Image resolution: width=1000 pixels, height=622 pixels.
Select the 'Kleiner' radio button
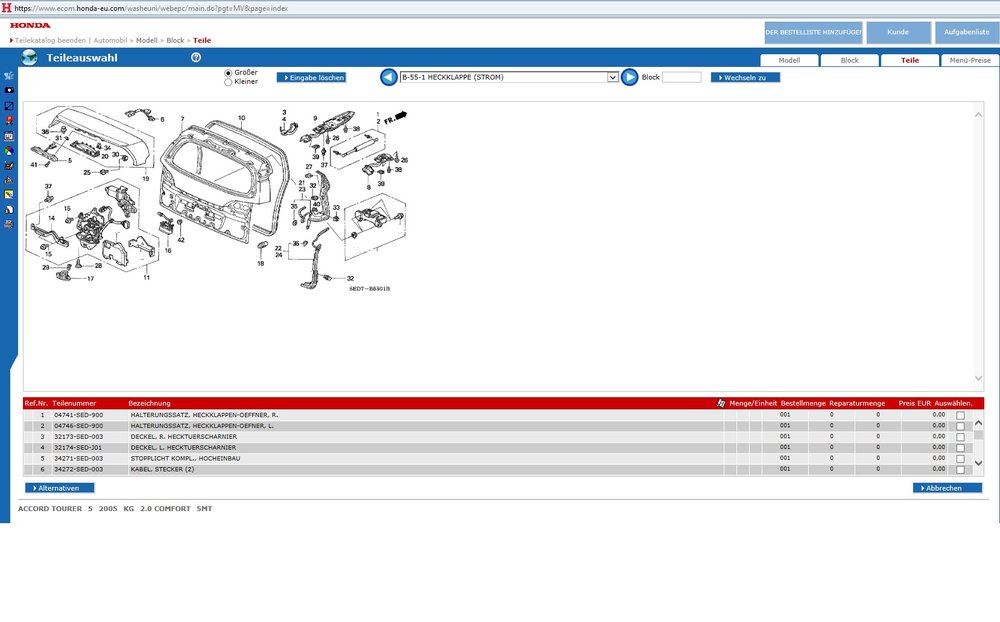tap(229, 82)
